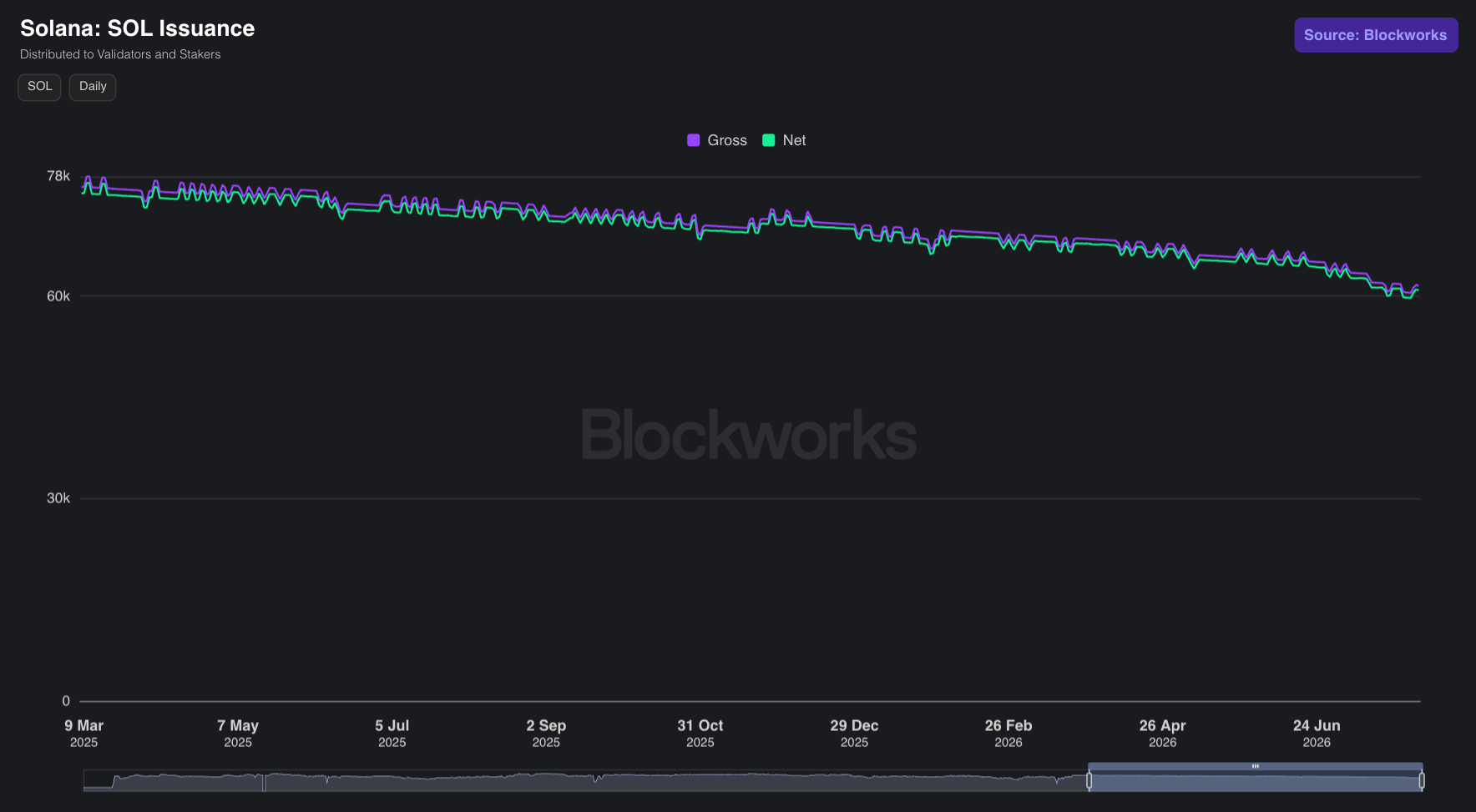The height and width of the screenshot is (812, 1476).
Task: Click the unselected navigator overview area
Action: coord(584,781)
